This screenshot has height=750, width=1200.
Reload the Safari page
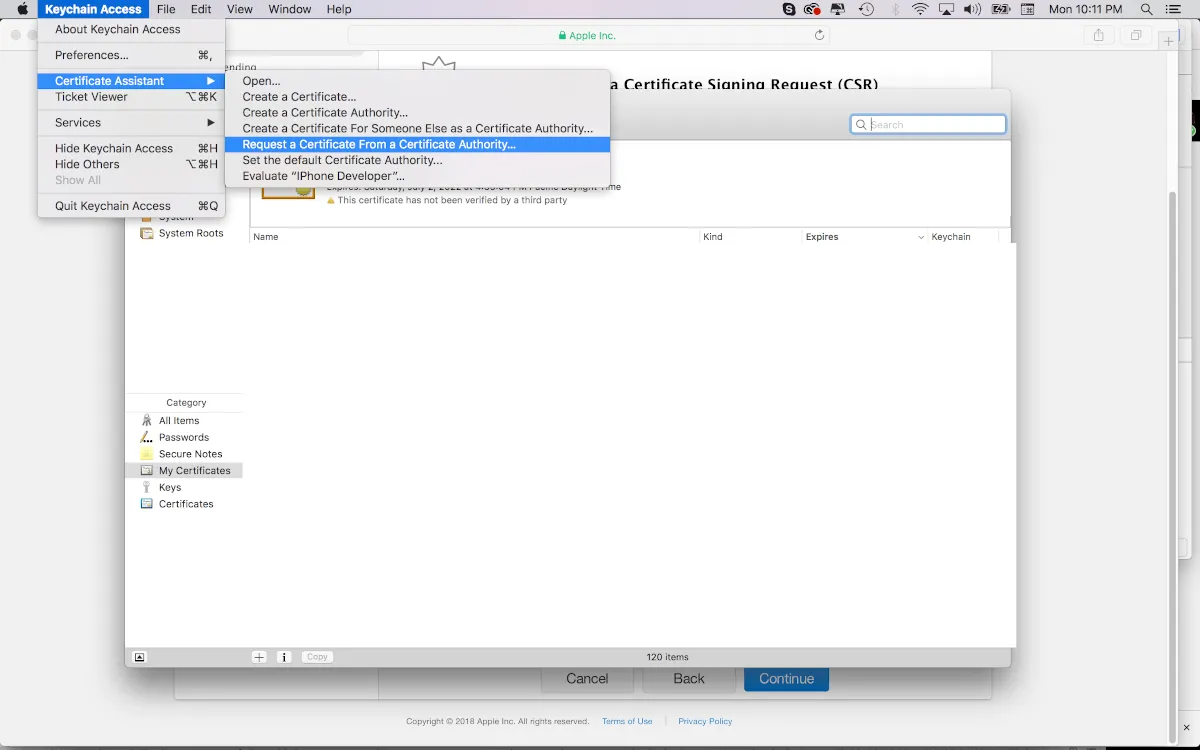coord(820,35)
